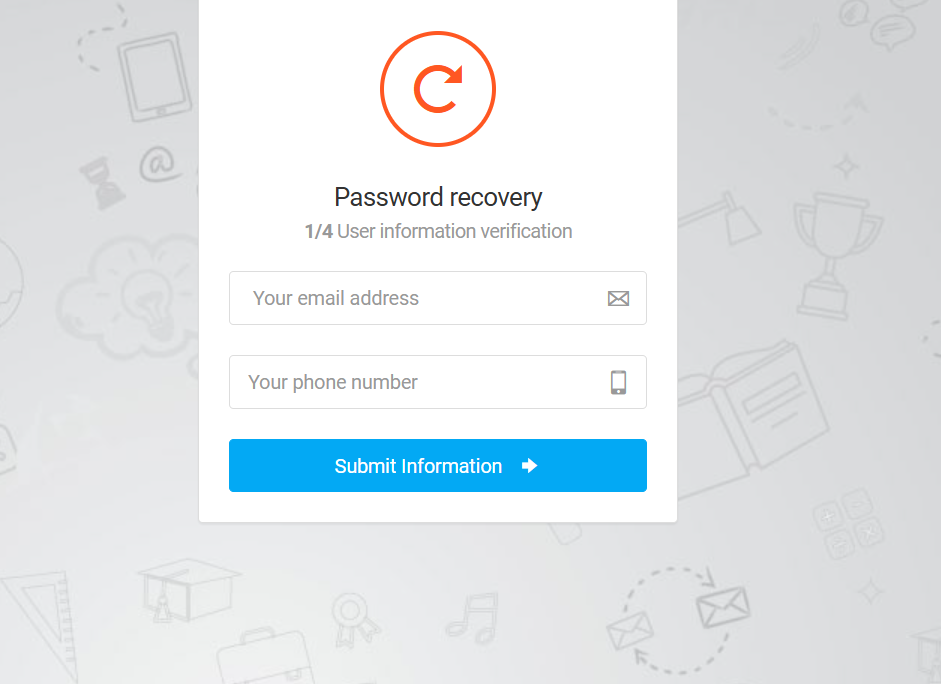Click the music notes background doodle
Image resolution: width=941 pixels, height=684 pixels.
pyautogui.click(x=472, y=615)
